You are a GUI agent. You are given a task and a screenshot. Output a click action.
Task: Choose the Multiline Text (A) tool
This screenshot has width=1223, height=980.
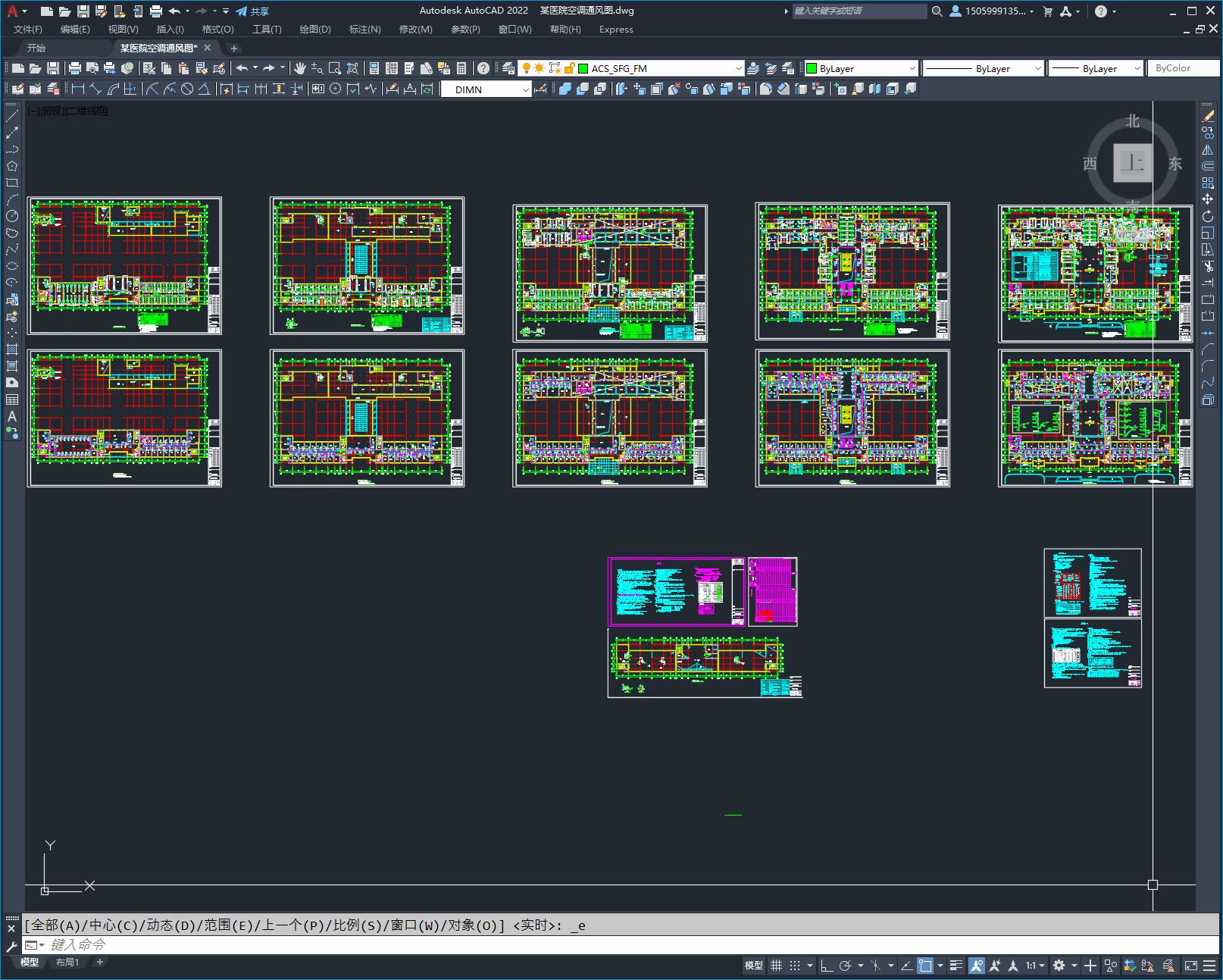point(12,416)
